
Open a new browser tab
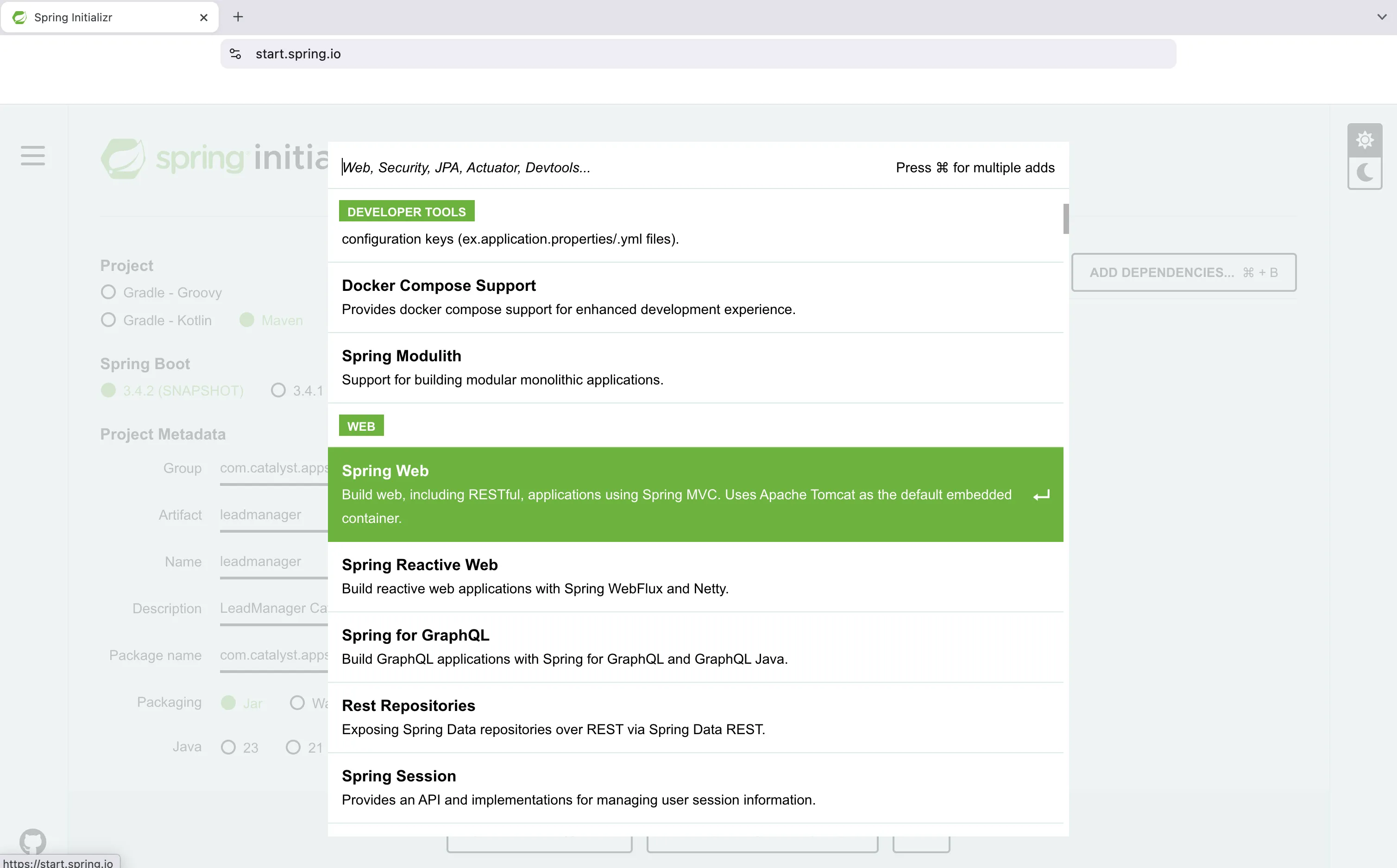(x=238, y=17)
